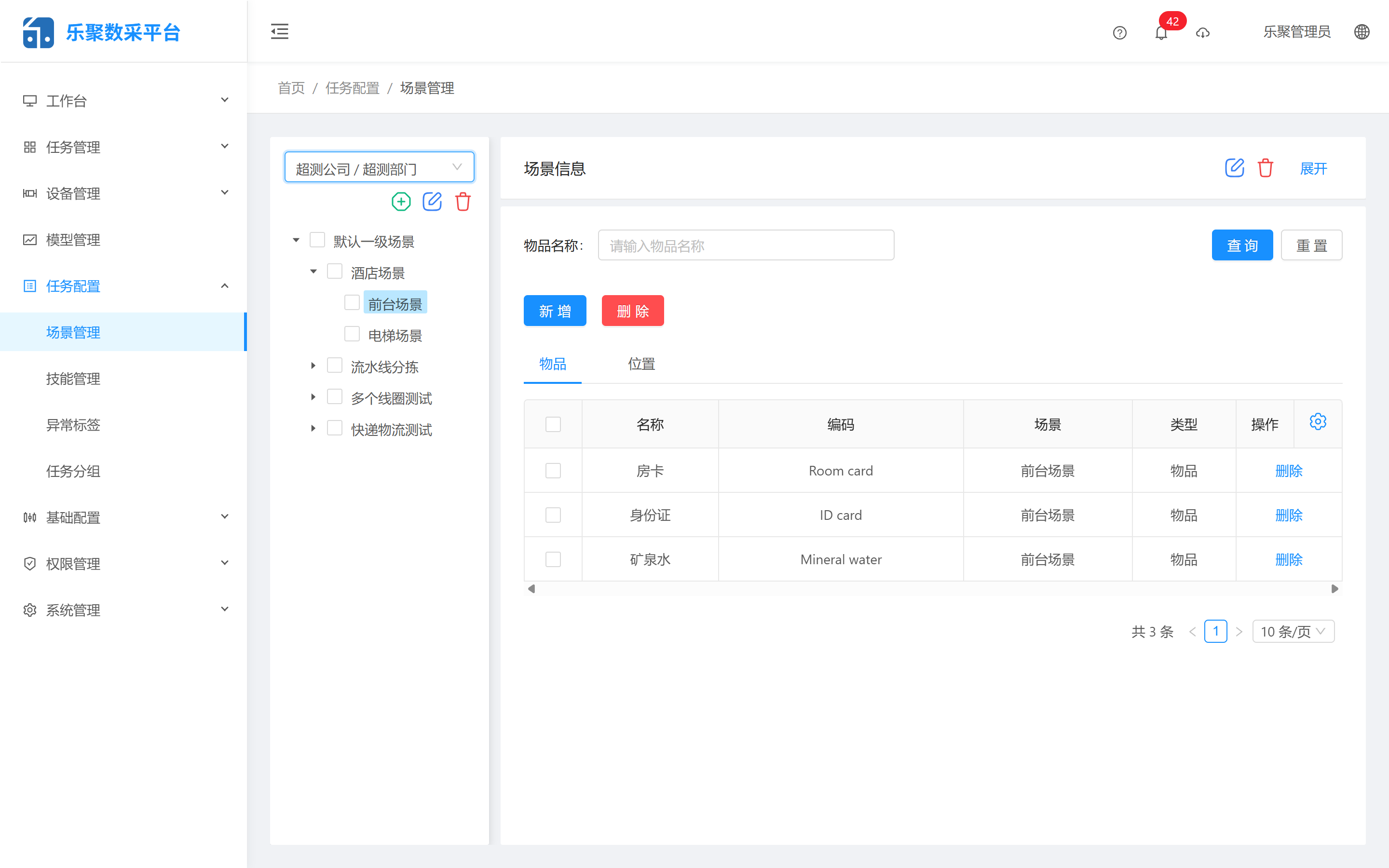Expand the 流水线分拣 tree node
The height and width of the screenshot is (868, 1389).
[313, 366]
